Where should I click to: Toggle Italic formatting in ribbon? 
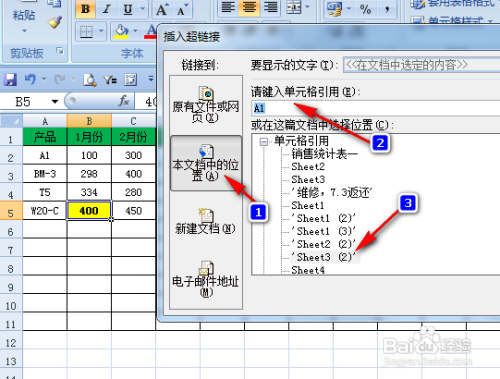click(107, 9)
